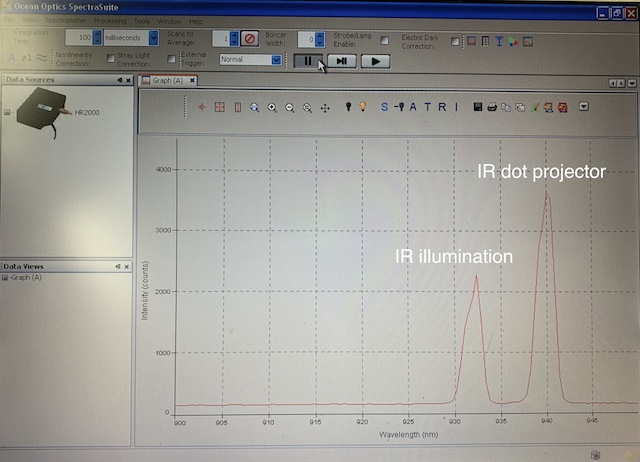Open graph toolbar overflow dropdown arrow
This screenshot has height=462, width=640.
tap(584, 107)
